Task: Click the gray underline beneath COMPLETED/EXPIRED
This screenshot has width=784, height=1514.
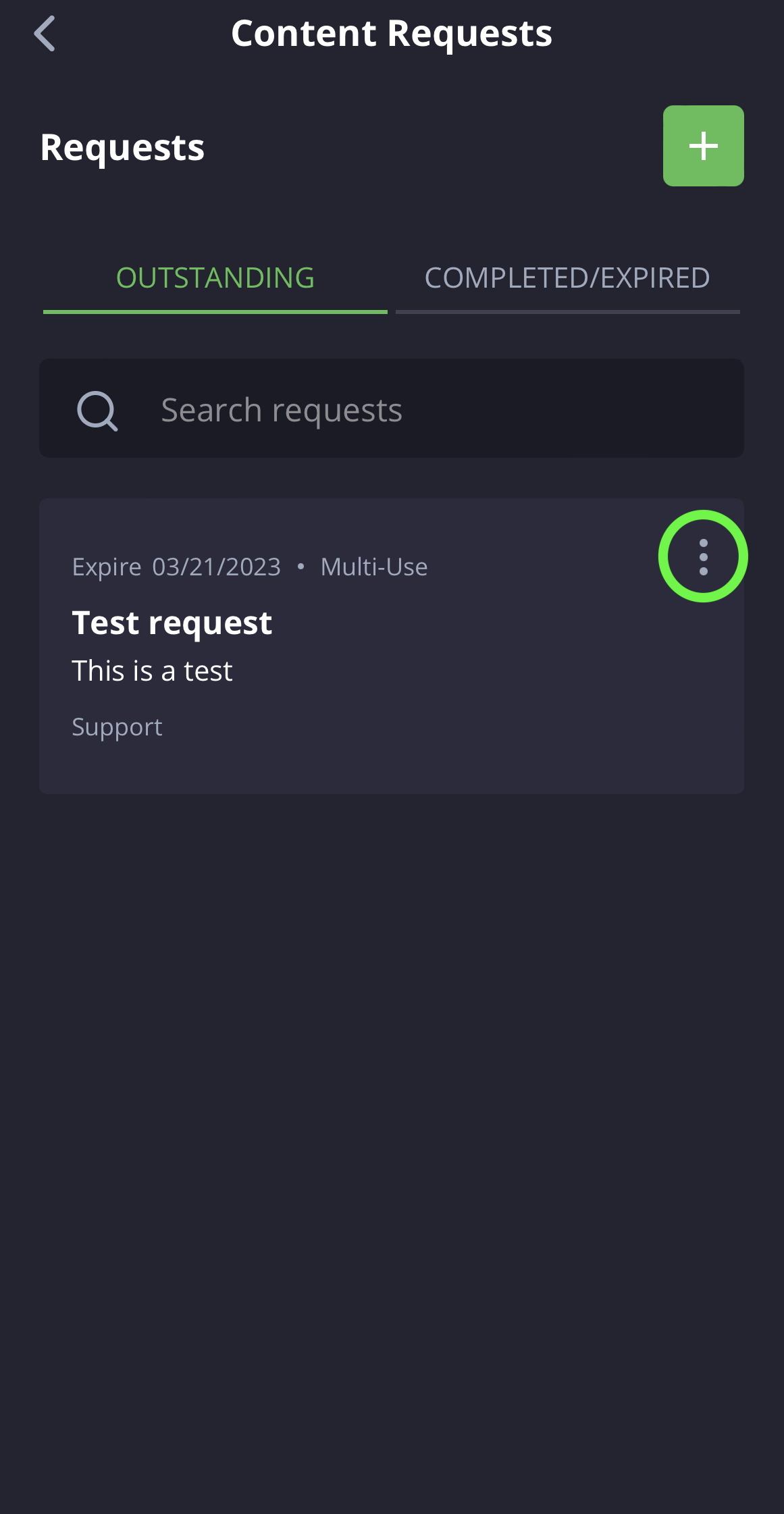Action: tap(568, 312)
